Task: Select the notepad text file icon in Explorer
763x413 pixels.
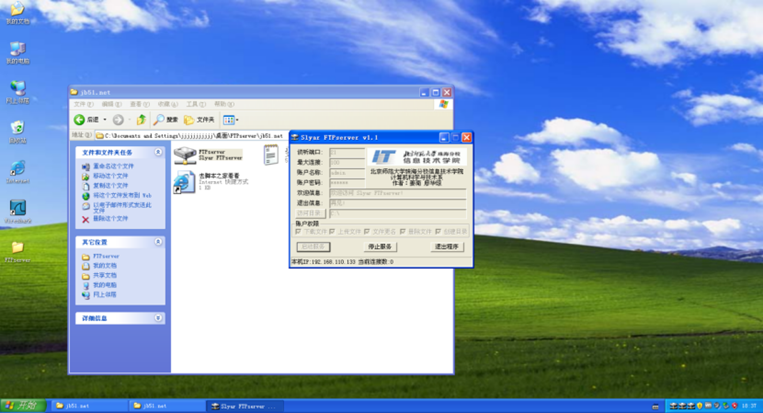Action: (x=271, y=155)
